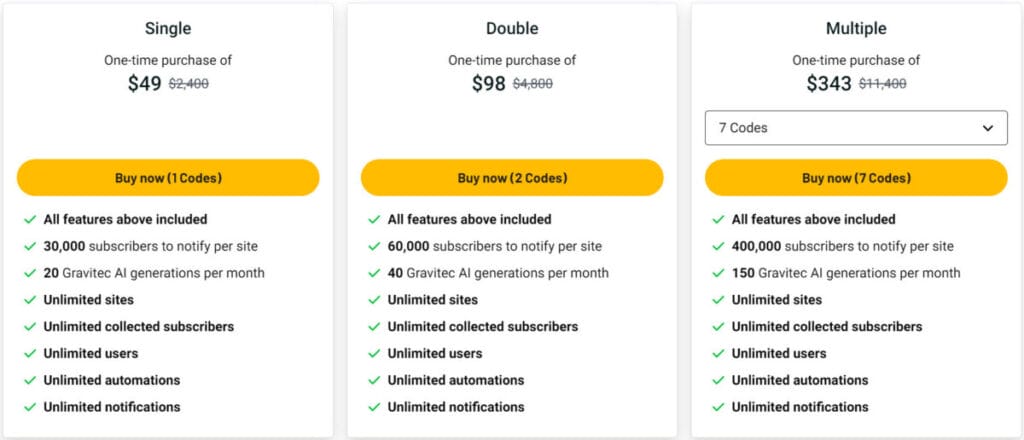Click checkmark next to 150 Gravitec AI generations
The height and width of the screenshot is (440, 1024).
(x=718, y=274)
